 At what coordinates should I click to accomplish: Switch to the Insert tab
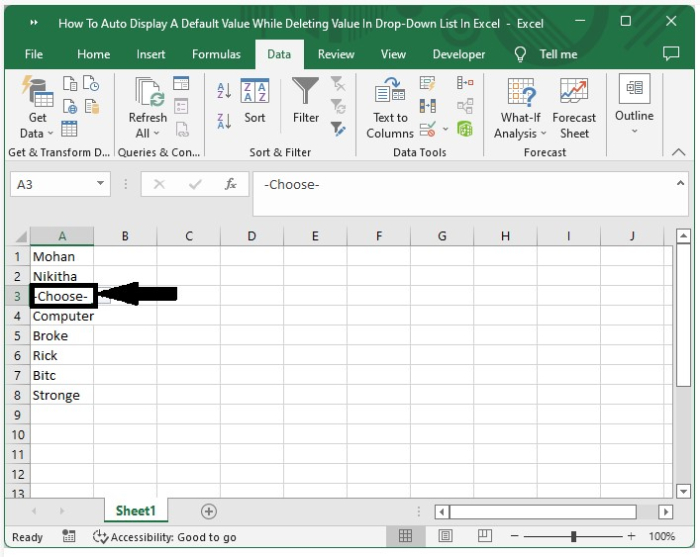point(150,54)
